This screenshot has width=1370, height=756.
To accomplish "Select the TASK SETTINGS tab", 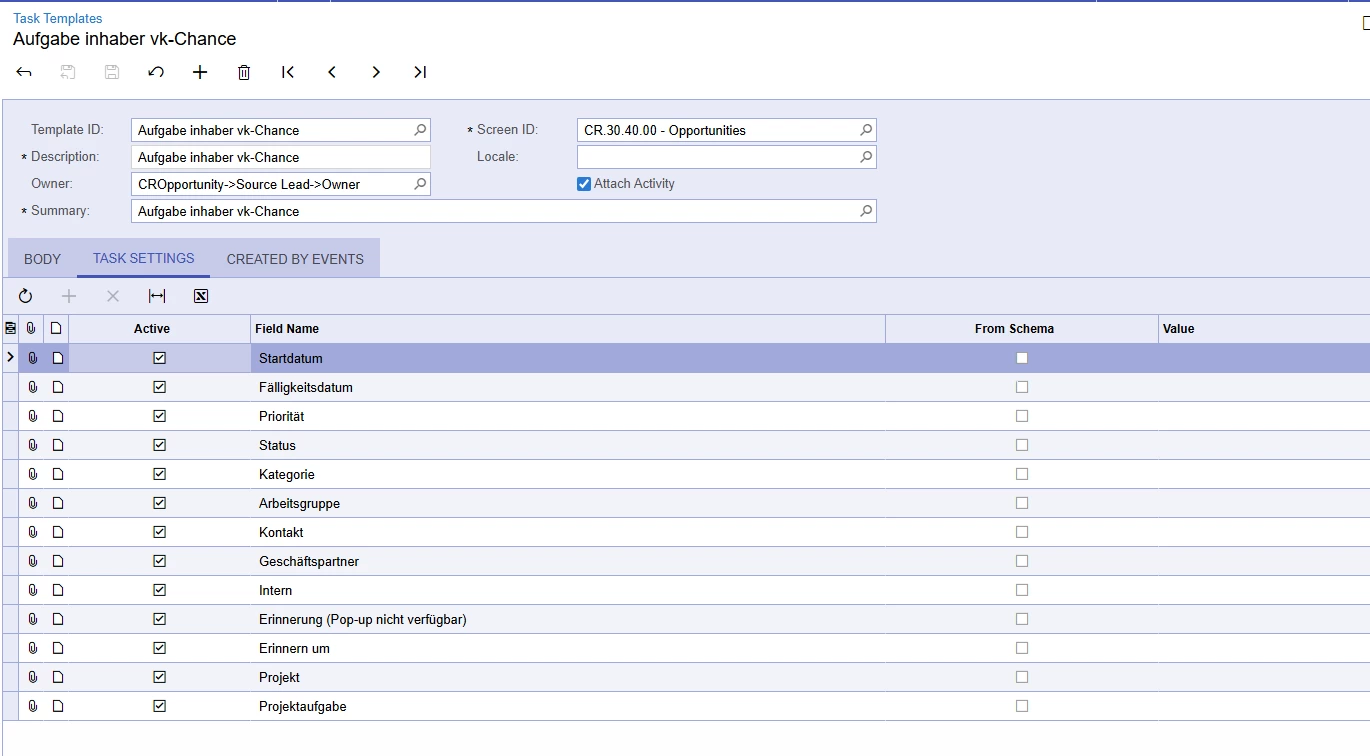I will coord(144,258).
